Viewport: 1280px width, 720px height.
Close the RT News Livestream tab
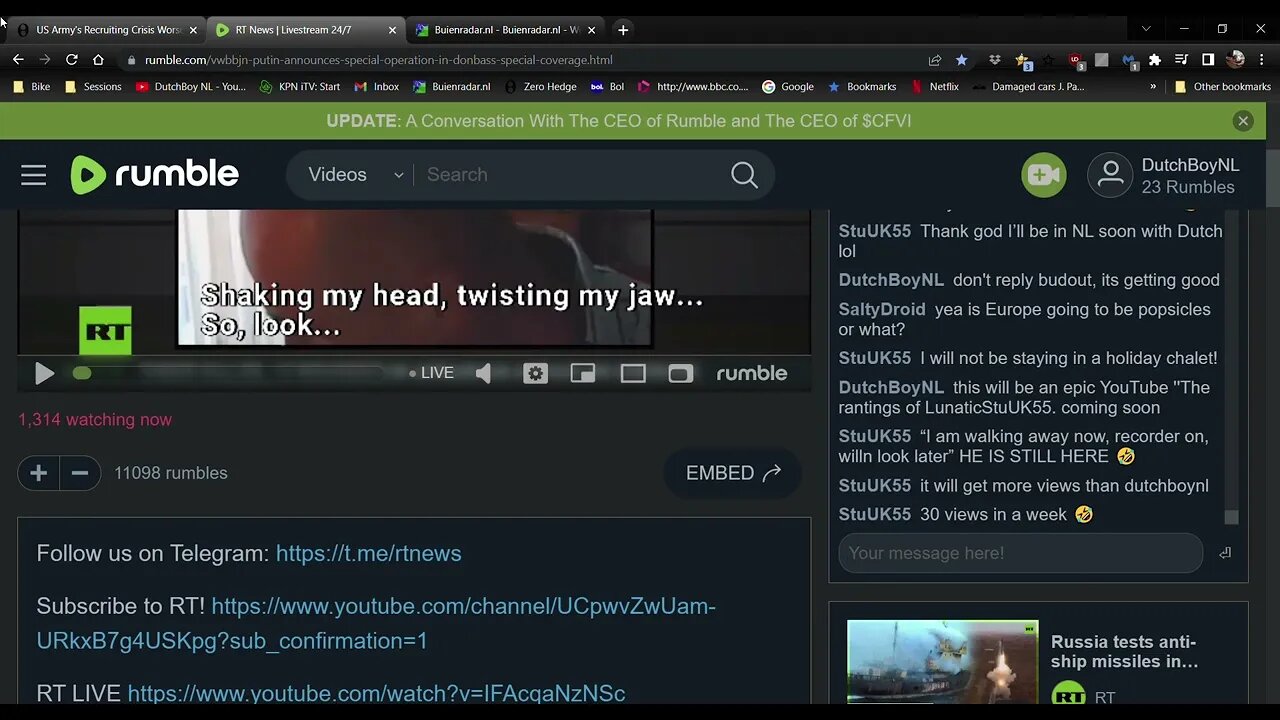[x=392, y=30]
